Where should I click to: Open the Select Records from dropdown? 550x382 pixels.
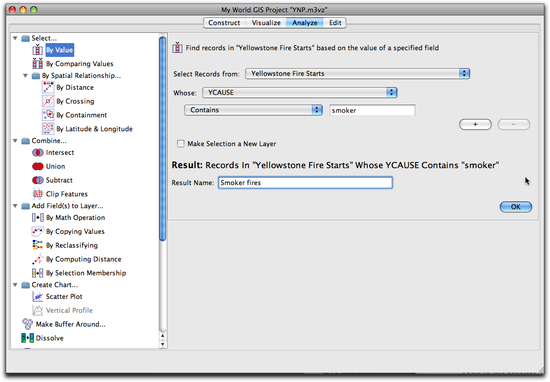[x=357, y=74]
